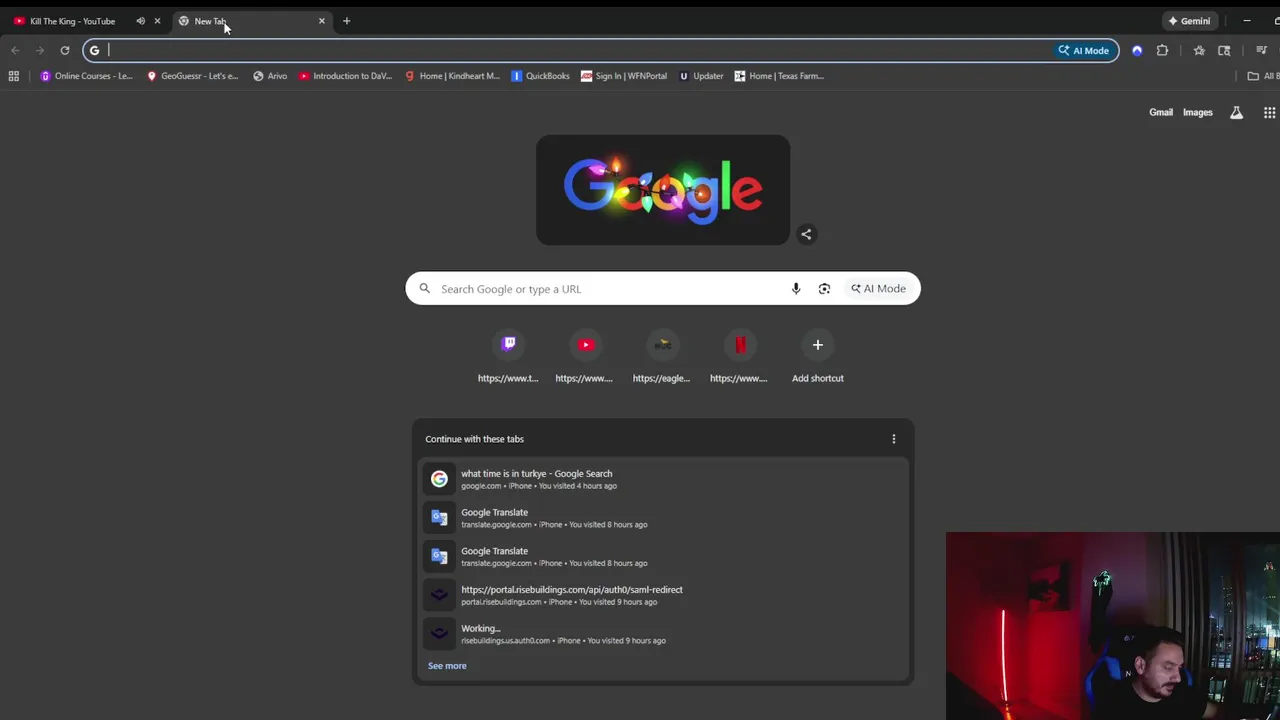Open the Updater bookmark
This screenshot has height=720, width=1280.
pos(701,76)
